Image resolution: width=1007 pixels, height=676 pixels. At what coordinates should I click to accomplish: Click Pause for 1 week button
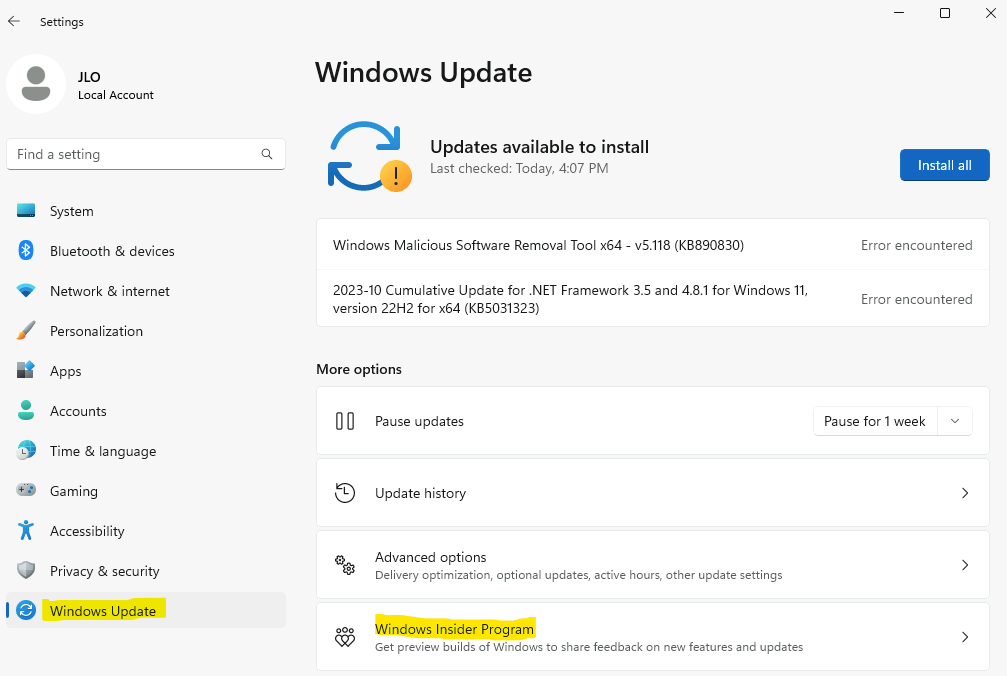[875, 421]
